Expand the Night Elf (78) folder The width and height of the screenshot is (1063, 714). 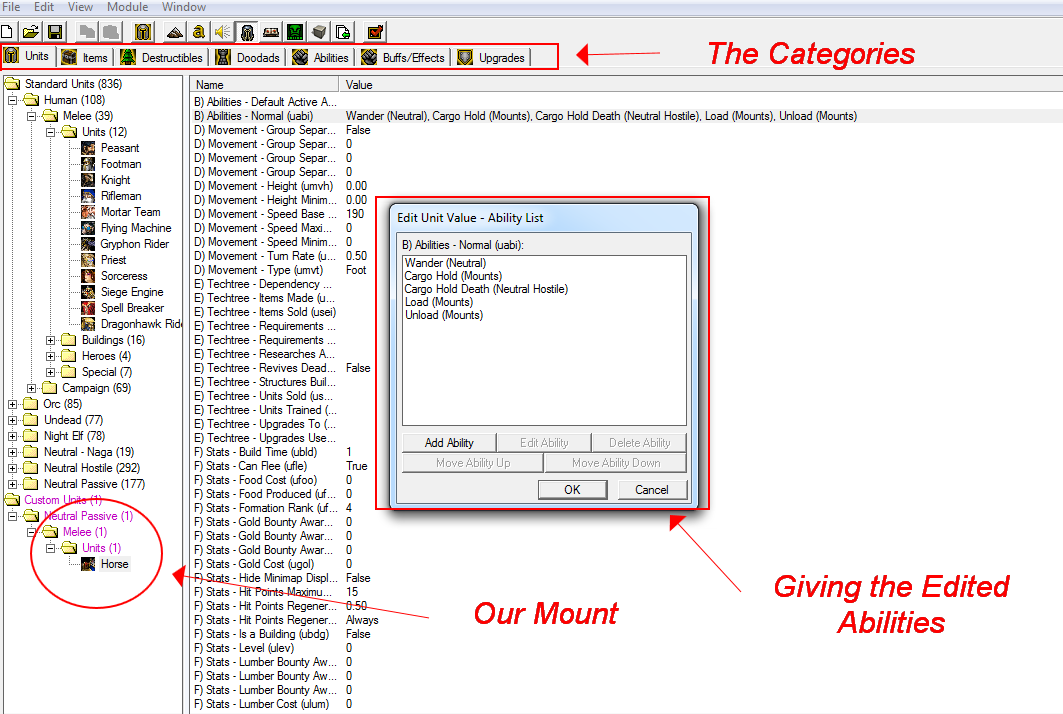tap(12, 436)
